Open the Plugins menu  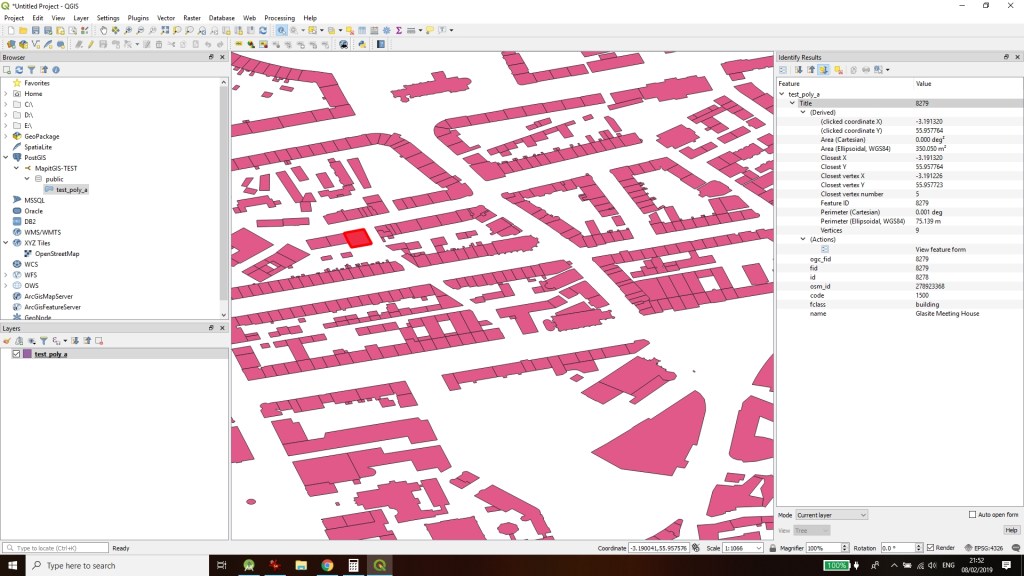[x=138, y=18]
